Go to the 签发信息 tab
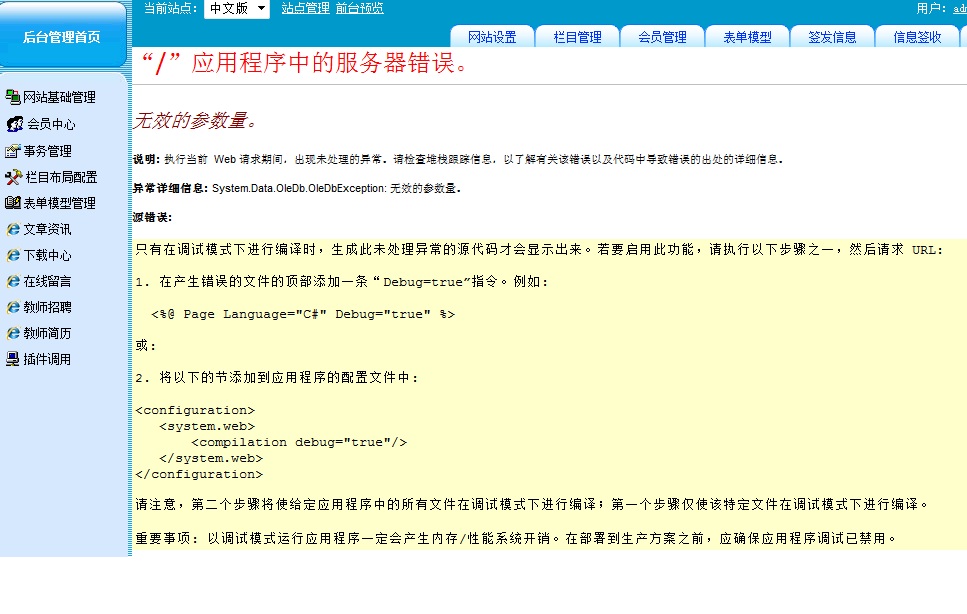 click(x=832, y=37)
